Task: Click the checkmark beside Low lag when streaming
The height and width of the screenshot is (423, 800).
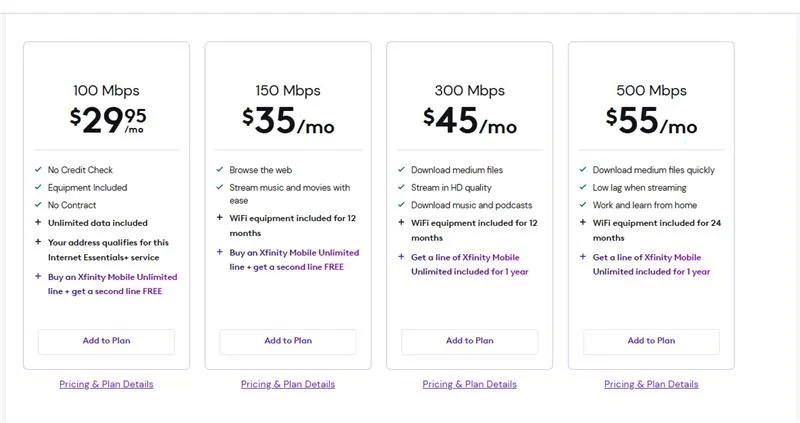Action: [x=583, y=187]
